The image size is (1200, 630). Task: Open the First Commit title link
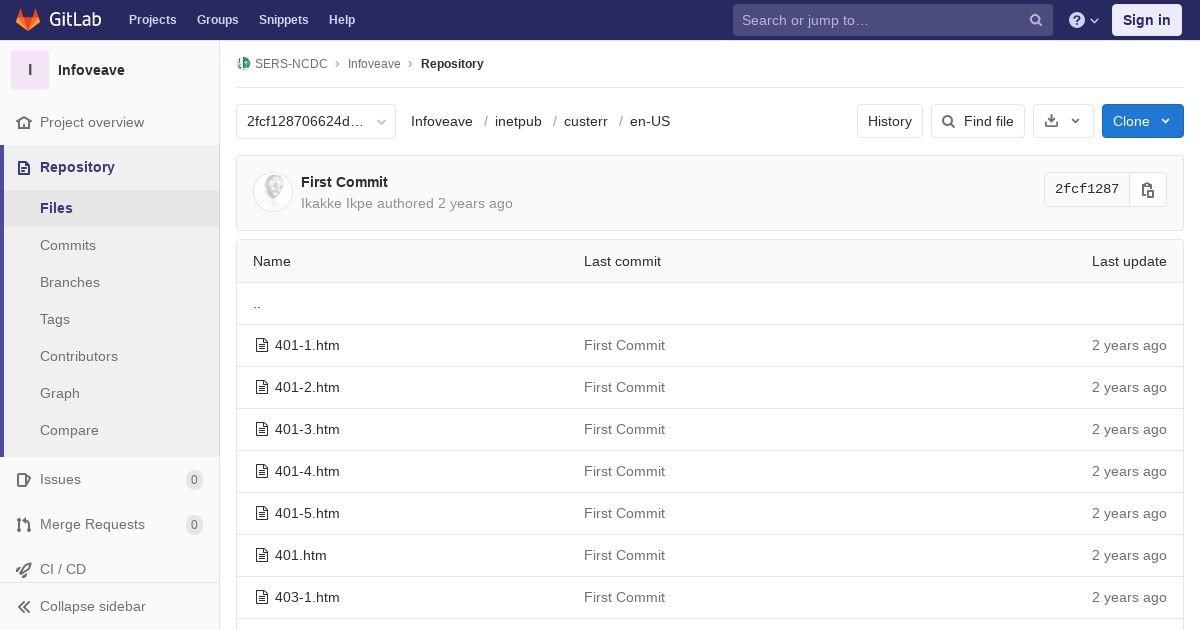click(x=344, y=182)
